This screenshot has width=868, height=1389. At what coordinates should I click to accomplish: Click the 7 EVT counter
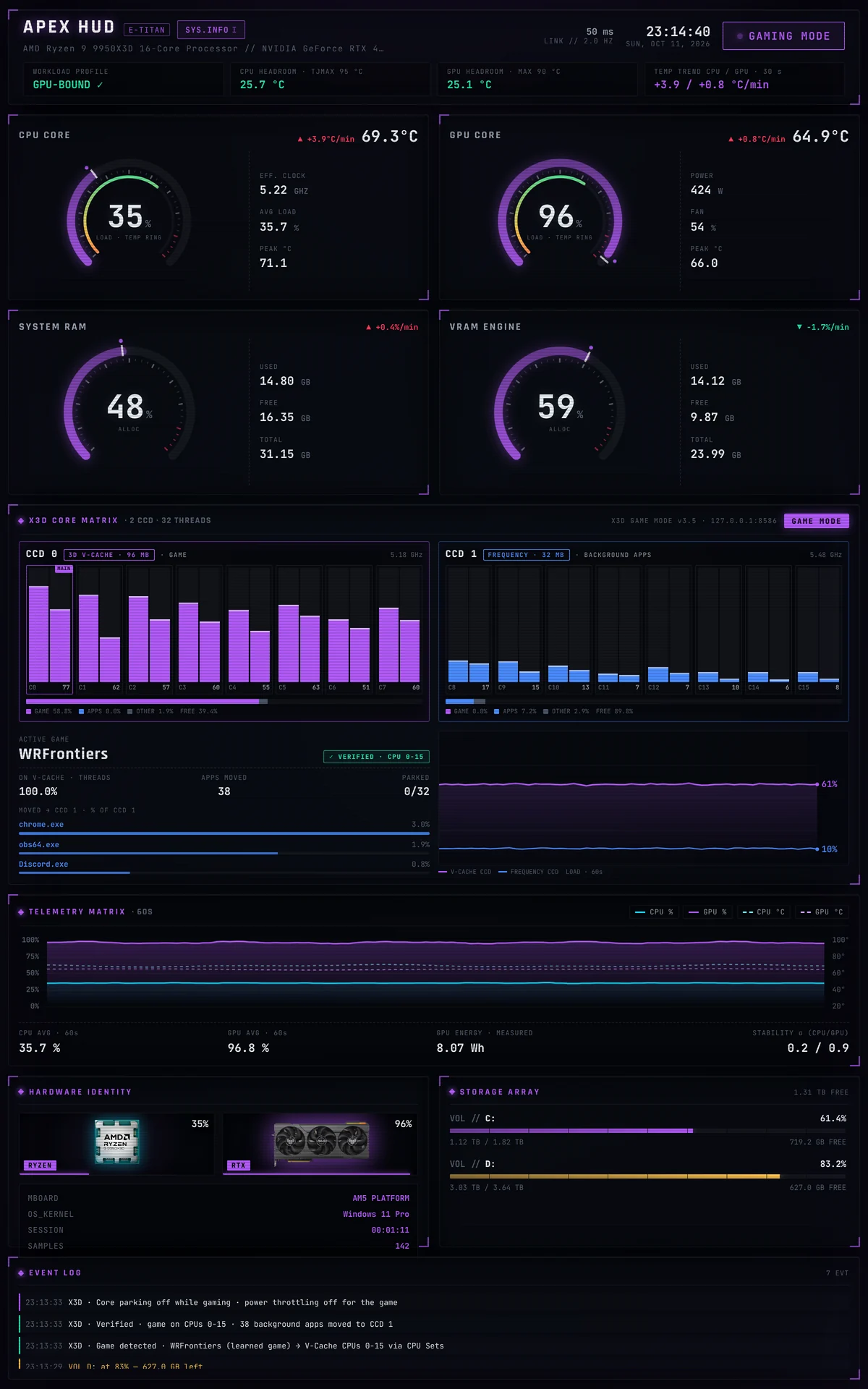837,1273
